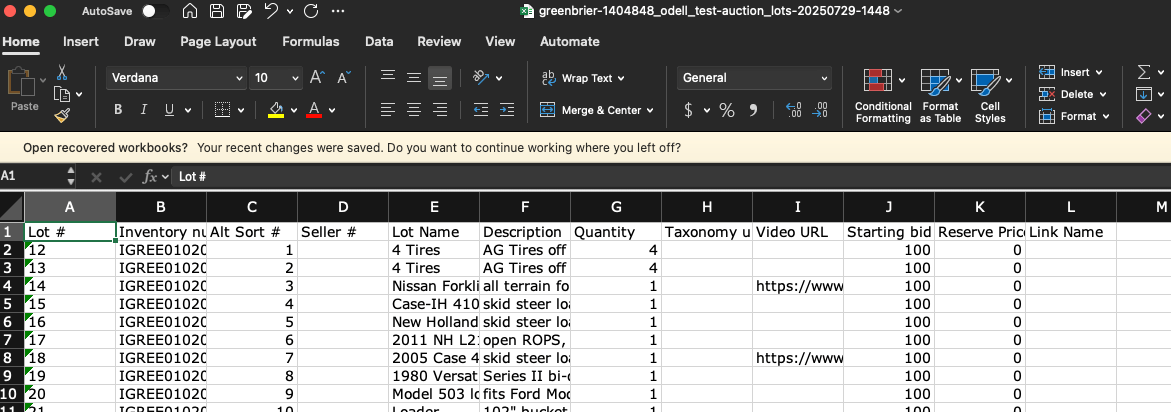Open the View tab
1171x412 pixels.
click(x=500, y=42)
